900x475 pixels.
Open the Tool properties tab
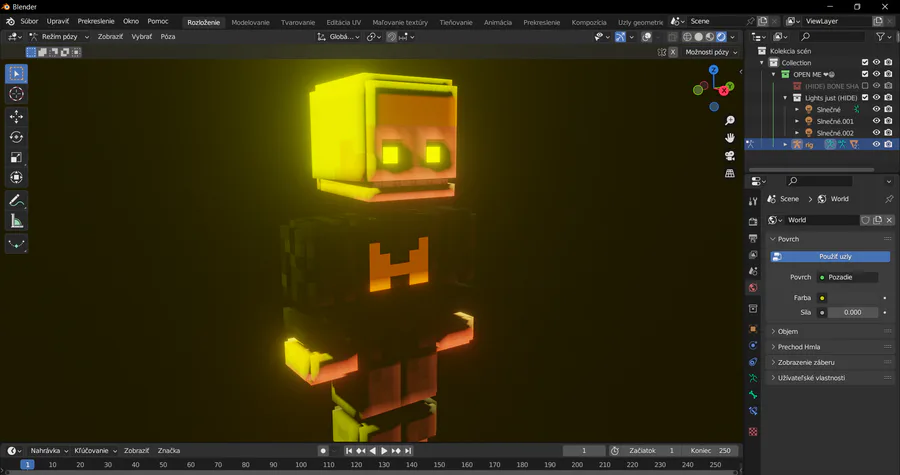[753, 201]
